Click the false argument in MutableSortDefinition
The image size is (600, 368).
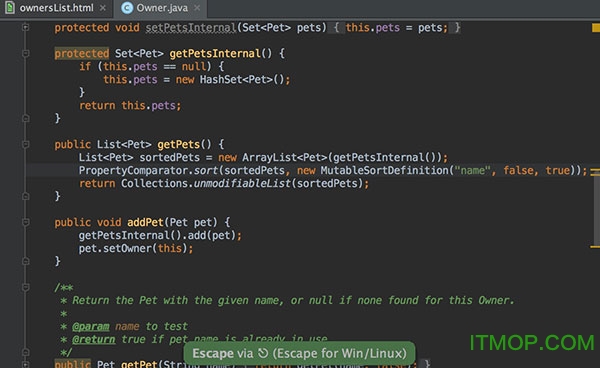(518, 170)
